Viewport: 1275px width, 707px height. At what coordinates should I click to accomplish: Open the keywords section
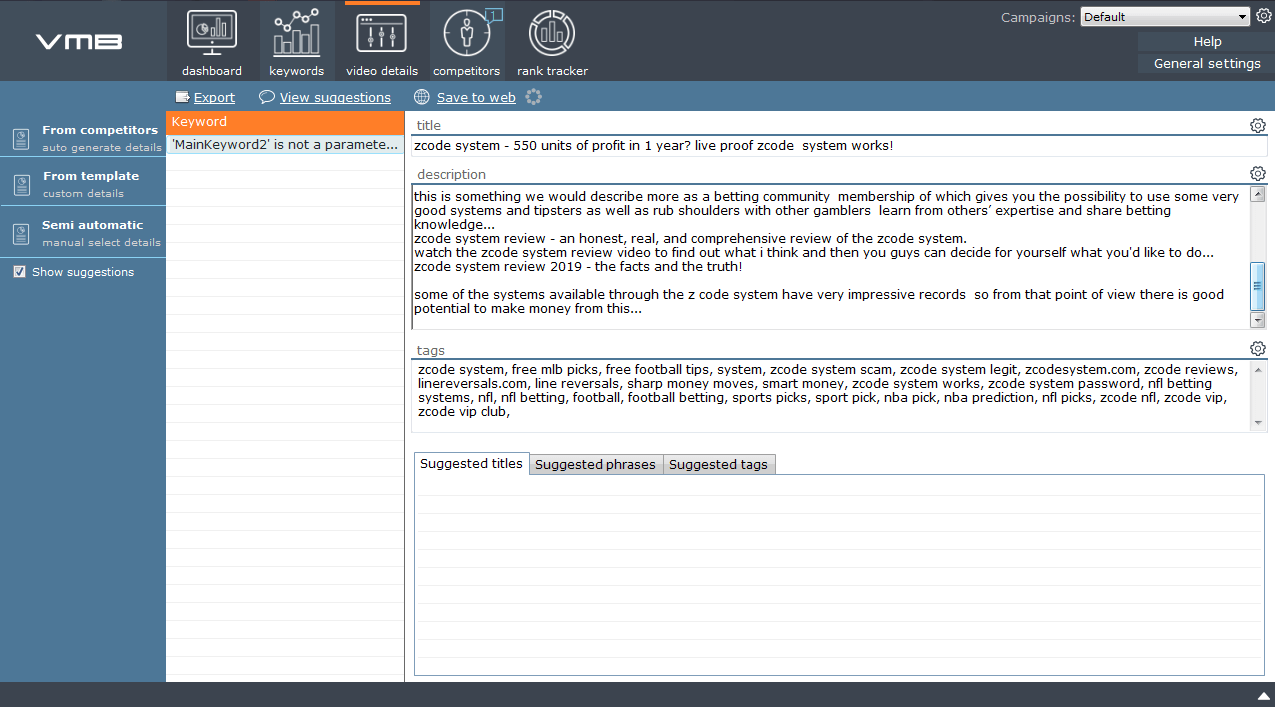[x=297, y=42]
